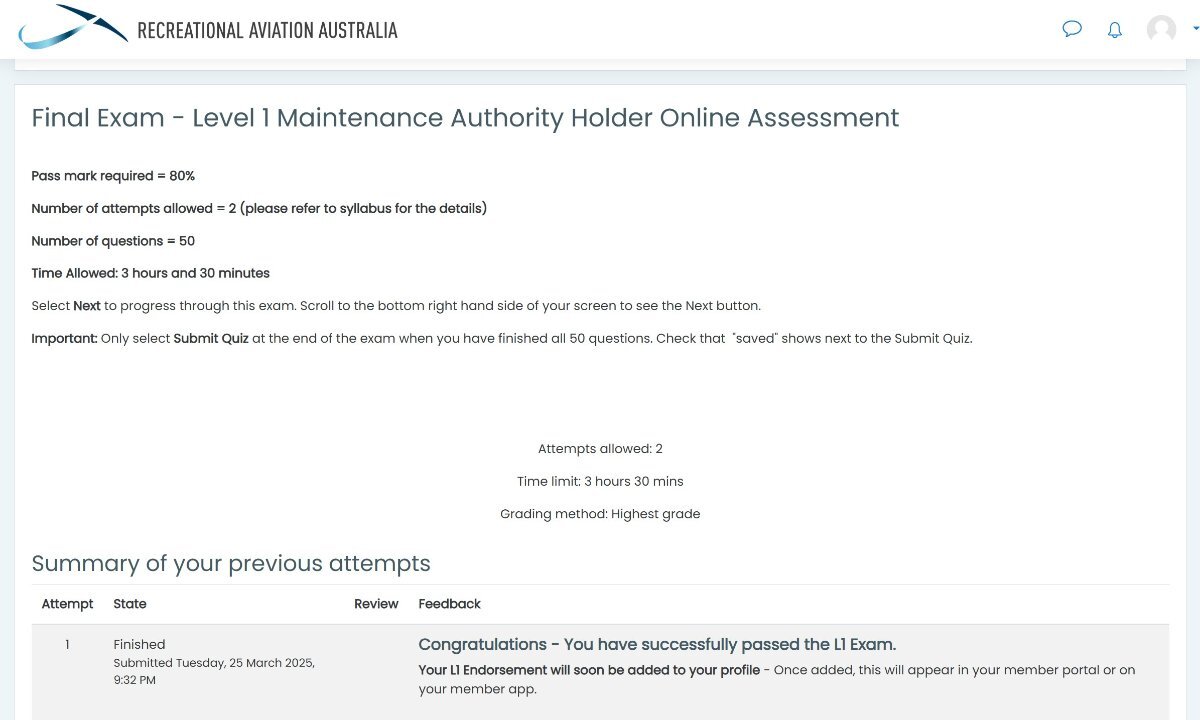The image size is (1200, 720).
Task: Select the 'Number of attempts allowed = 2' line
Action: tap(259, 208)
